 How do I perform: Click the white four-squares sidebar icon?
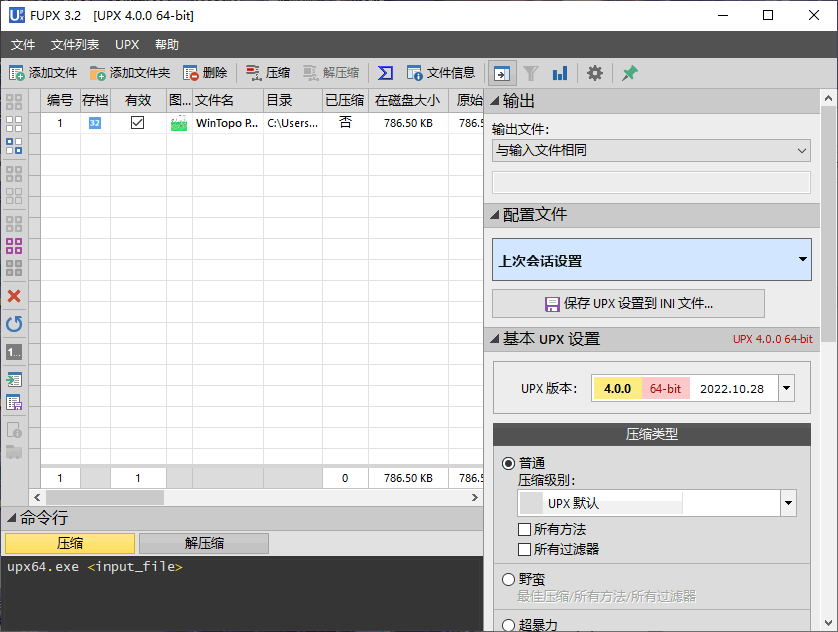pos(14,124)
